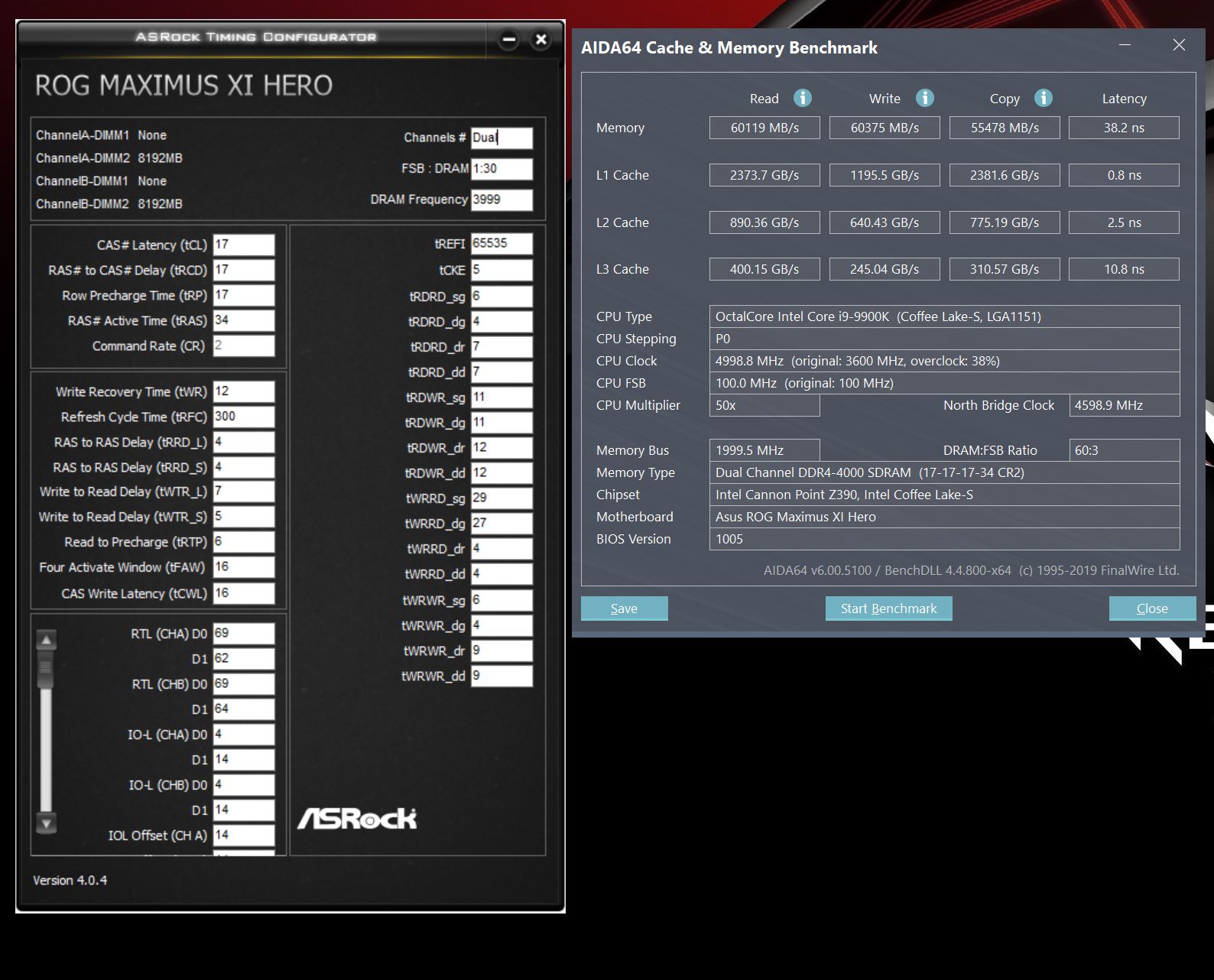Click the RAS# Active Time (tRAS) field
Image resolution: width=1214 pixels, height=980 pixels.
click(x=244, y=320)
